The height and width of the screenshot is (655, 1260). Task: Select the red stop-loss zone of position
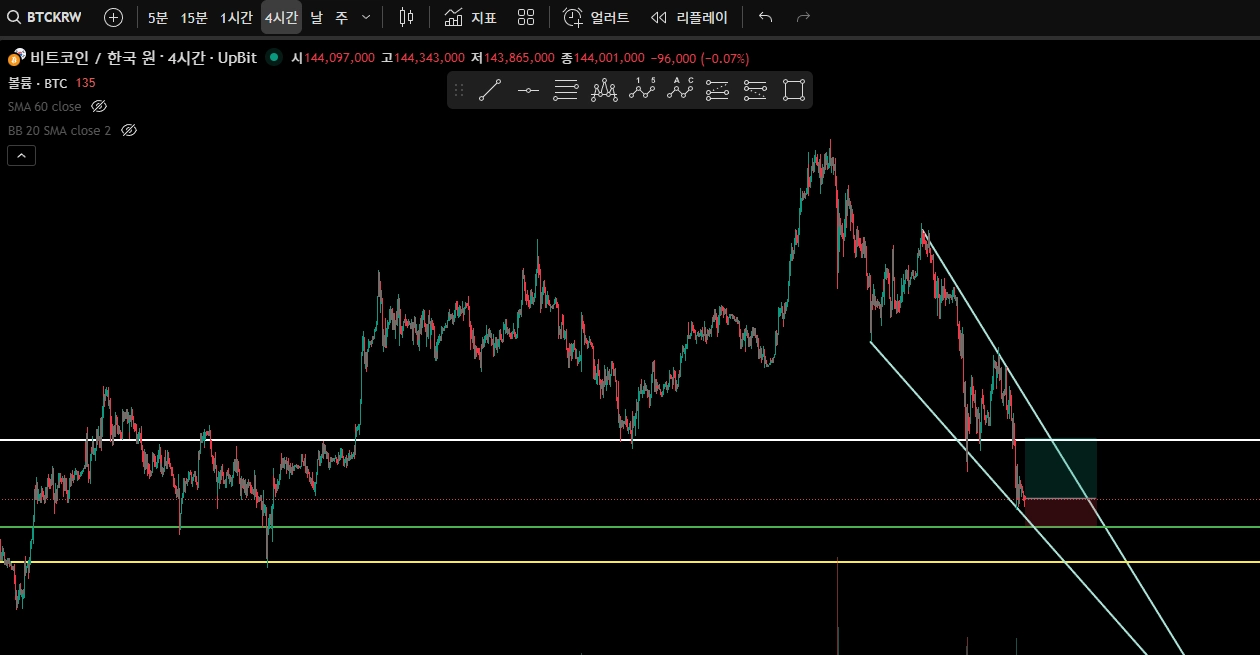1061,512
